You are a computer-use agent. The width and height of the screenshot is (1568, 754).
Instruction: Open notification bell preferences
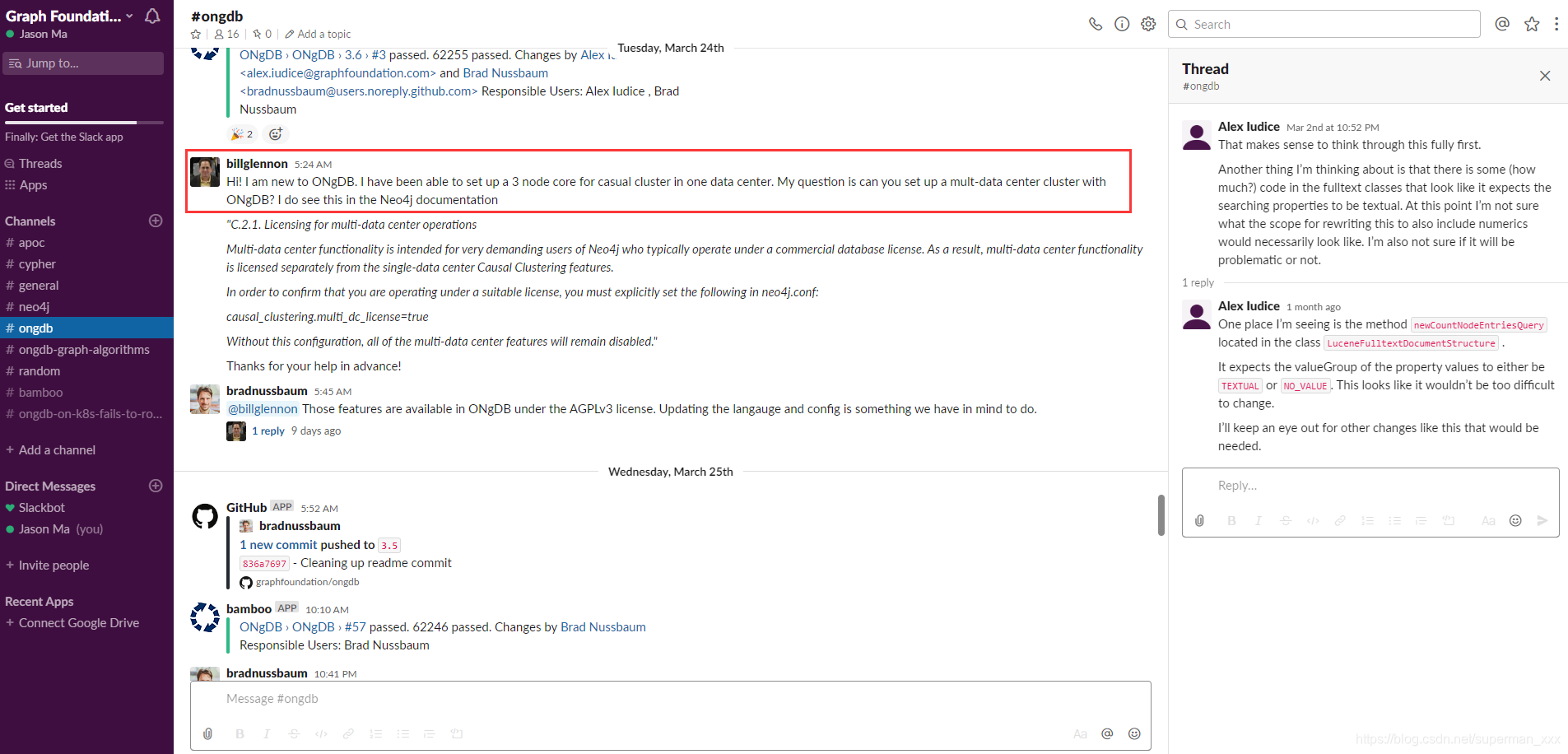[152, 16]
